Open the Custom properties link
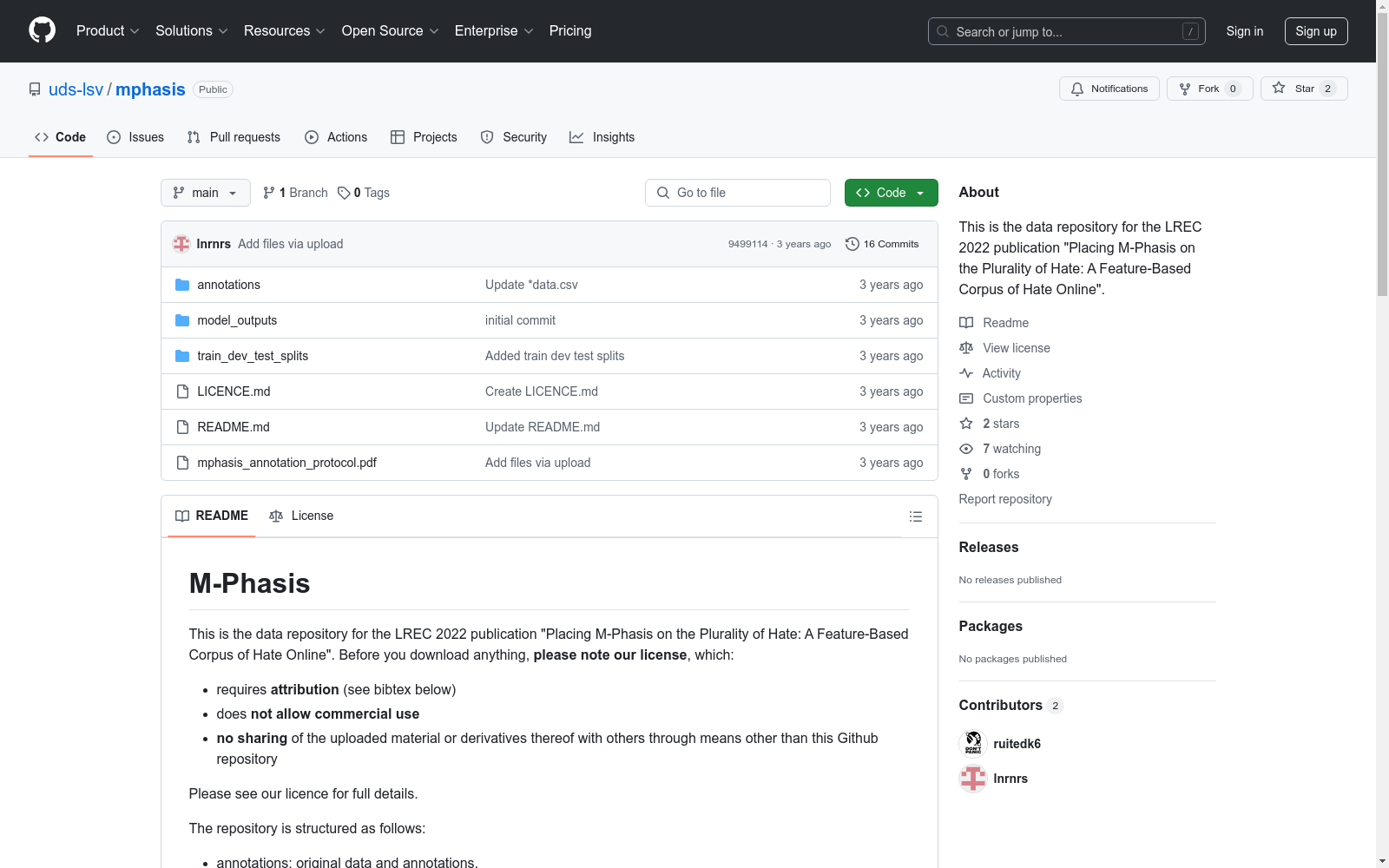1389x868 pixels. click(x=1032, y=398)
